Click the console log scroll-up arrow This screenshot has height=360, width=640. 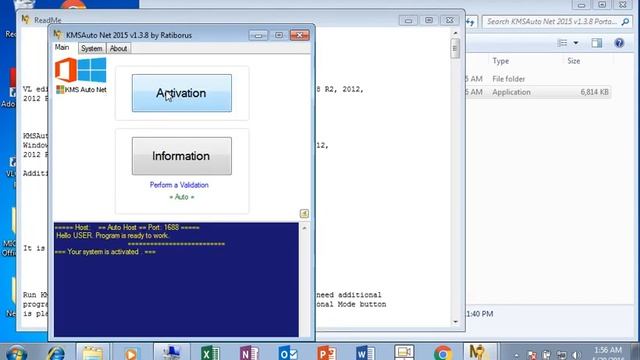[x=304, y=228]
